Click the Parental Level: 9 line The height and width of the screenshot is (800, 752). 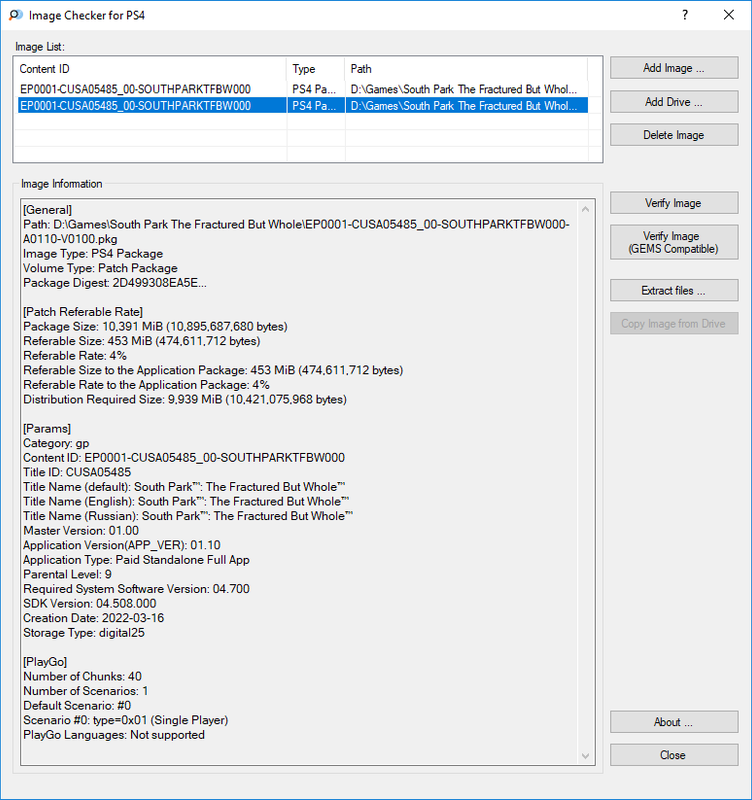point(67,574)
